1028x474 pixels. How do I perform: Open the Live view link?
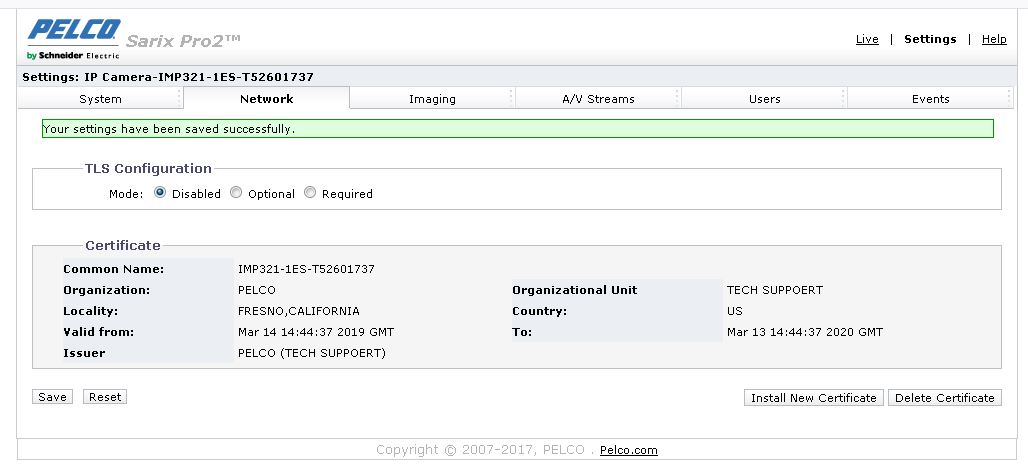coord(867,39)
